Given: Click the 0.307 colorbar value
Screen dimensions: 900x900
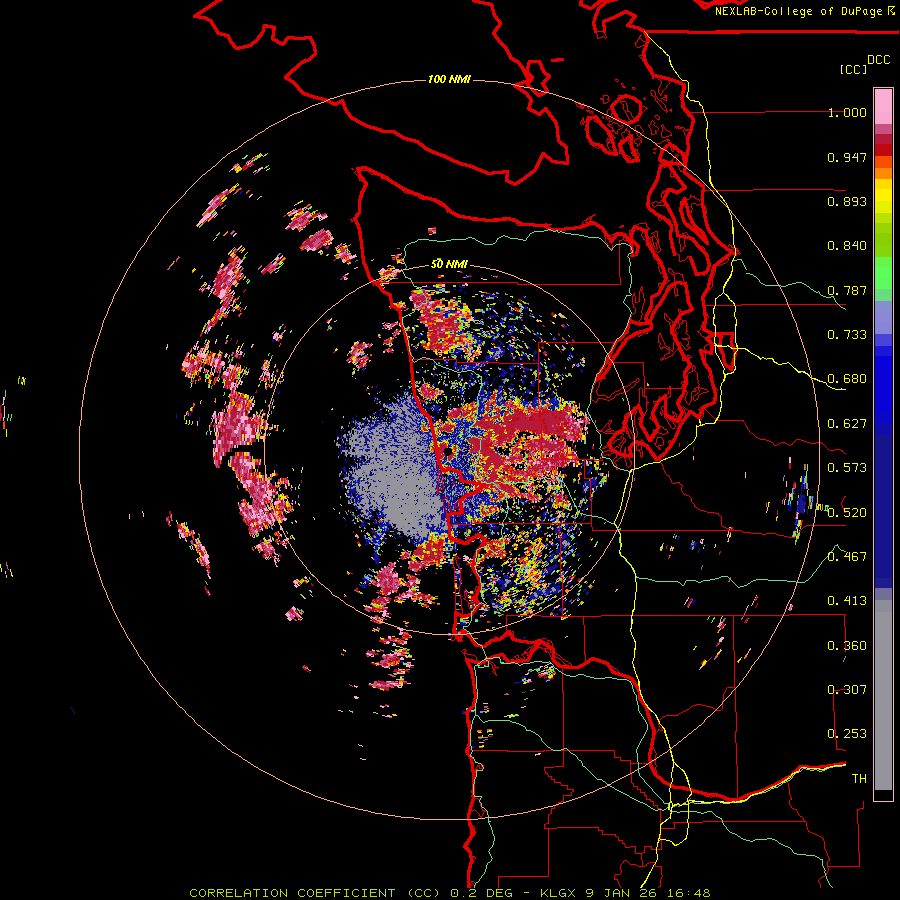Looking at the screenshot, I should pos(847,690).
